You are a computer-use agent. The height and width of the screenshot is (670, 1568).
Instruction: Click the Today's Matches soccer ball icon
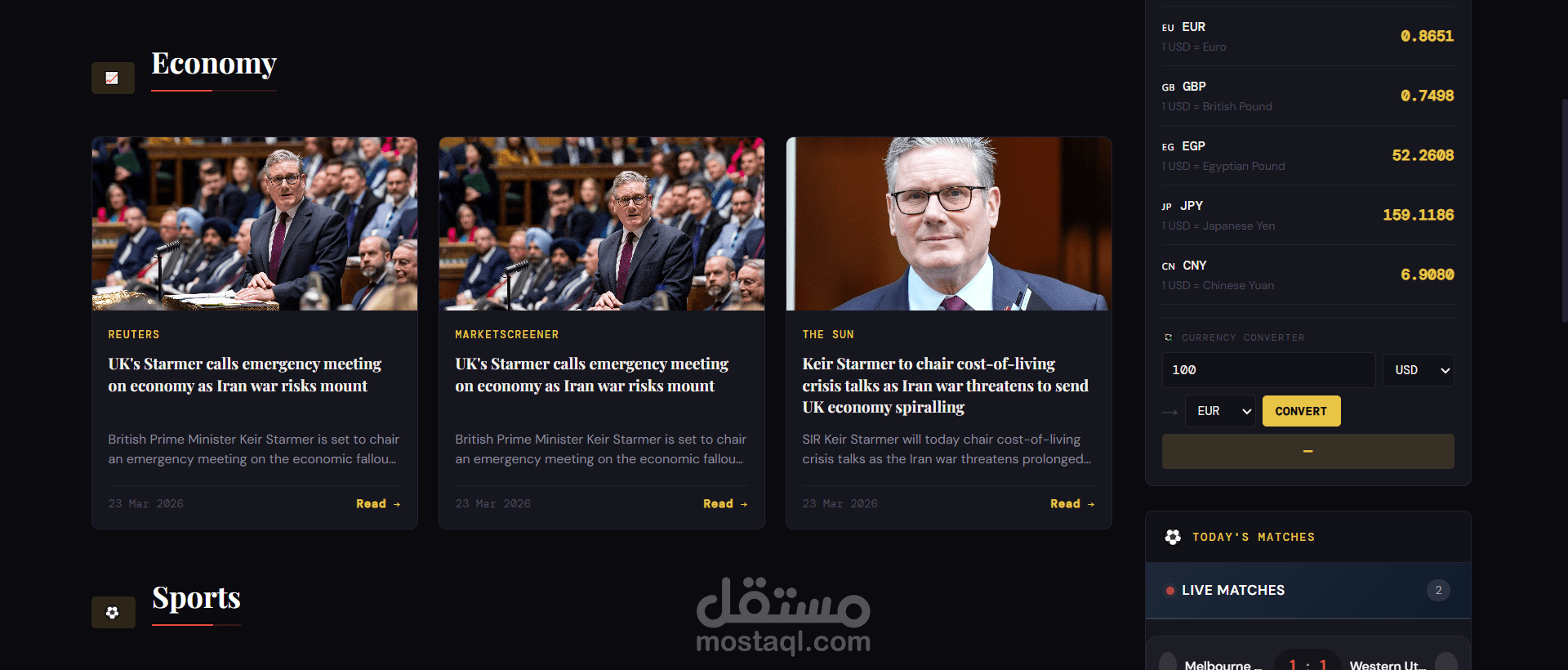pos(1173,537)
